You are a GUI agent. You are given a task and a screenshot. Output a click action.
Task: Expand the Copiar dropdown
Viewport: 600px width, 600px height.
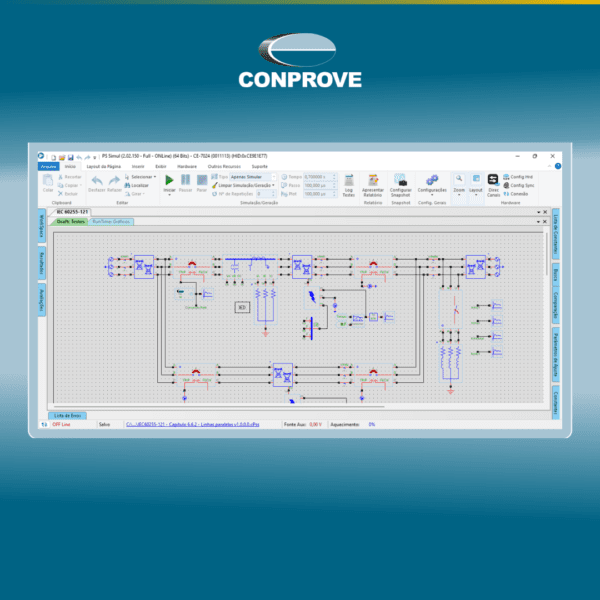(x=81, y=185)
